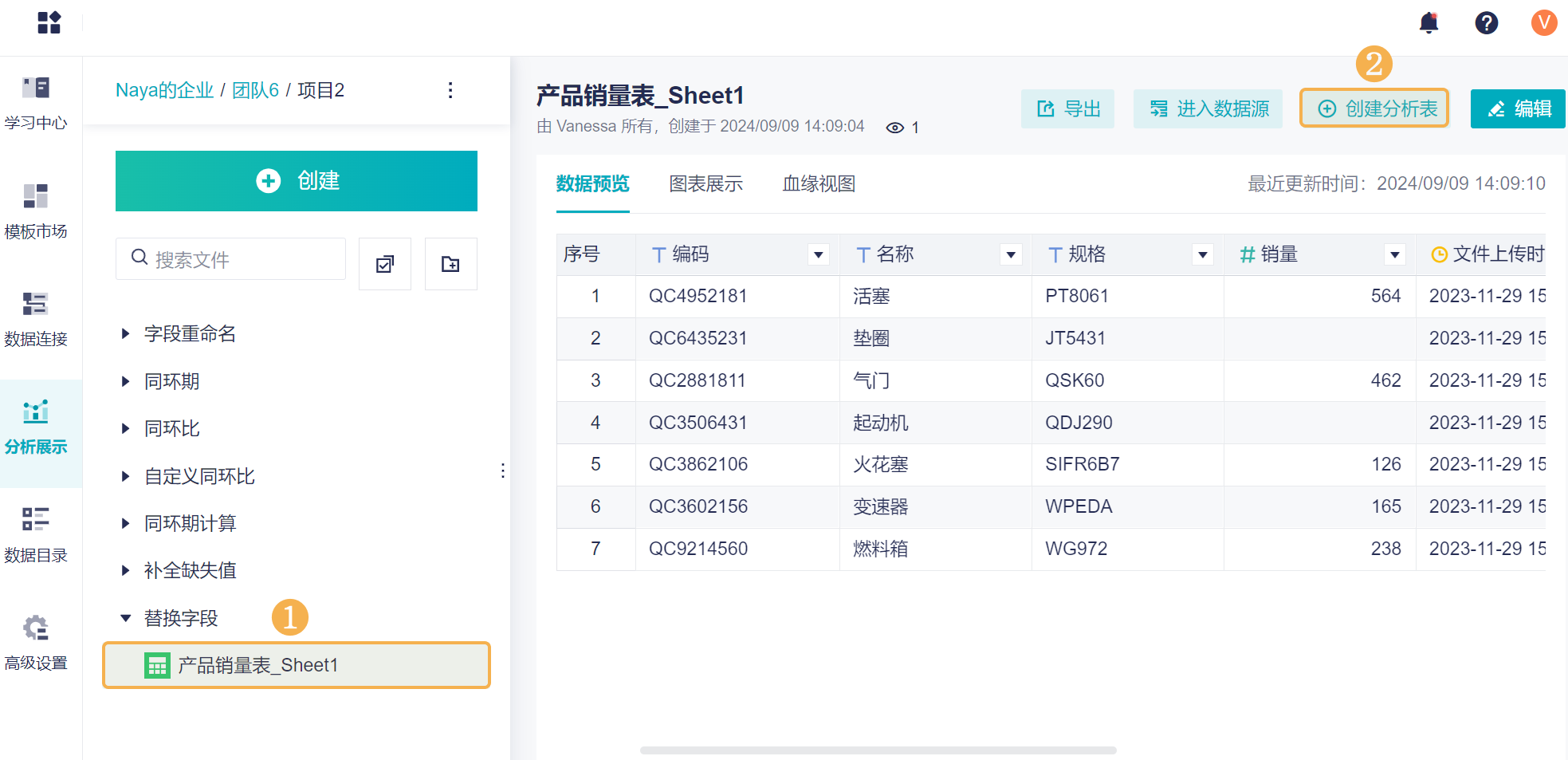
Task: Open 高级设置 in sidebar
Action: (x=36, y=643)
